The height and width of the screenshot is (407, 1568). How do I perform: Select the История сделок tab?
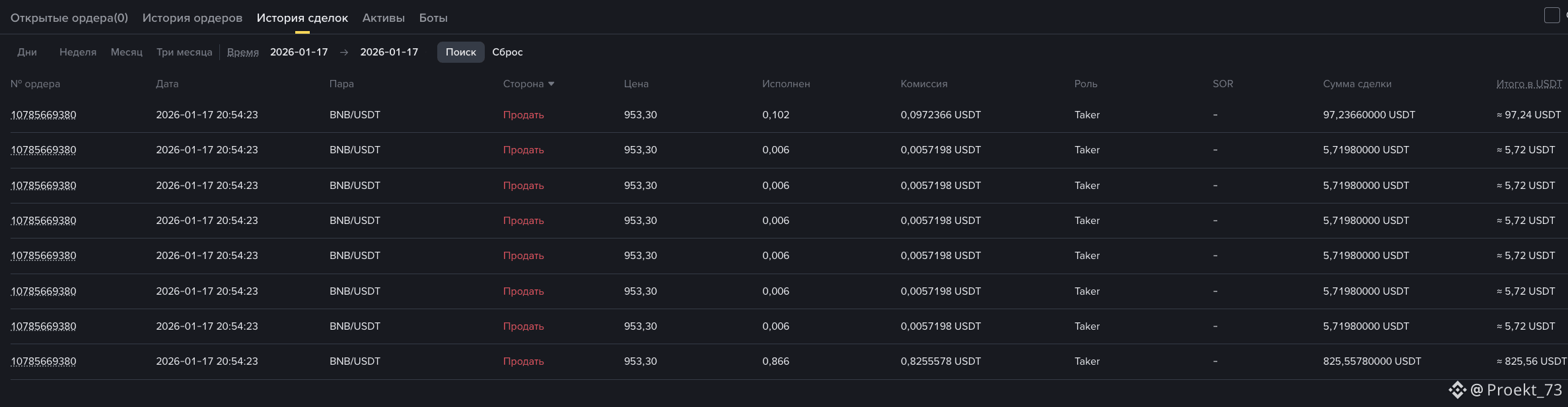(302, 18)
